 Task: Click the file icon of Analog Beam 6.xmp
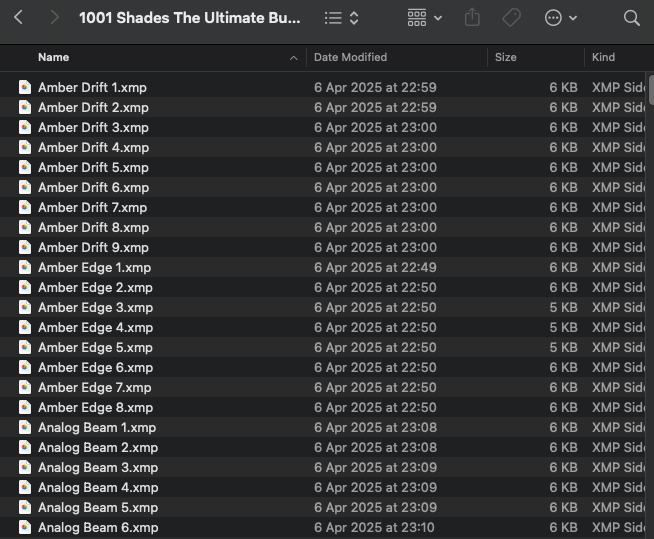click(x=25, y=527)
